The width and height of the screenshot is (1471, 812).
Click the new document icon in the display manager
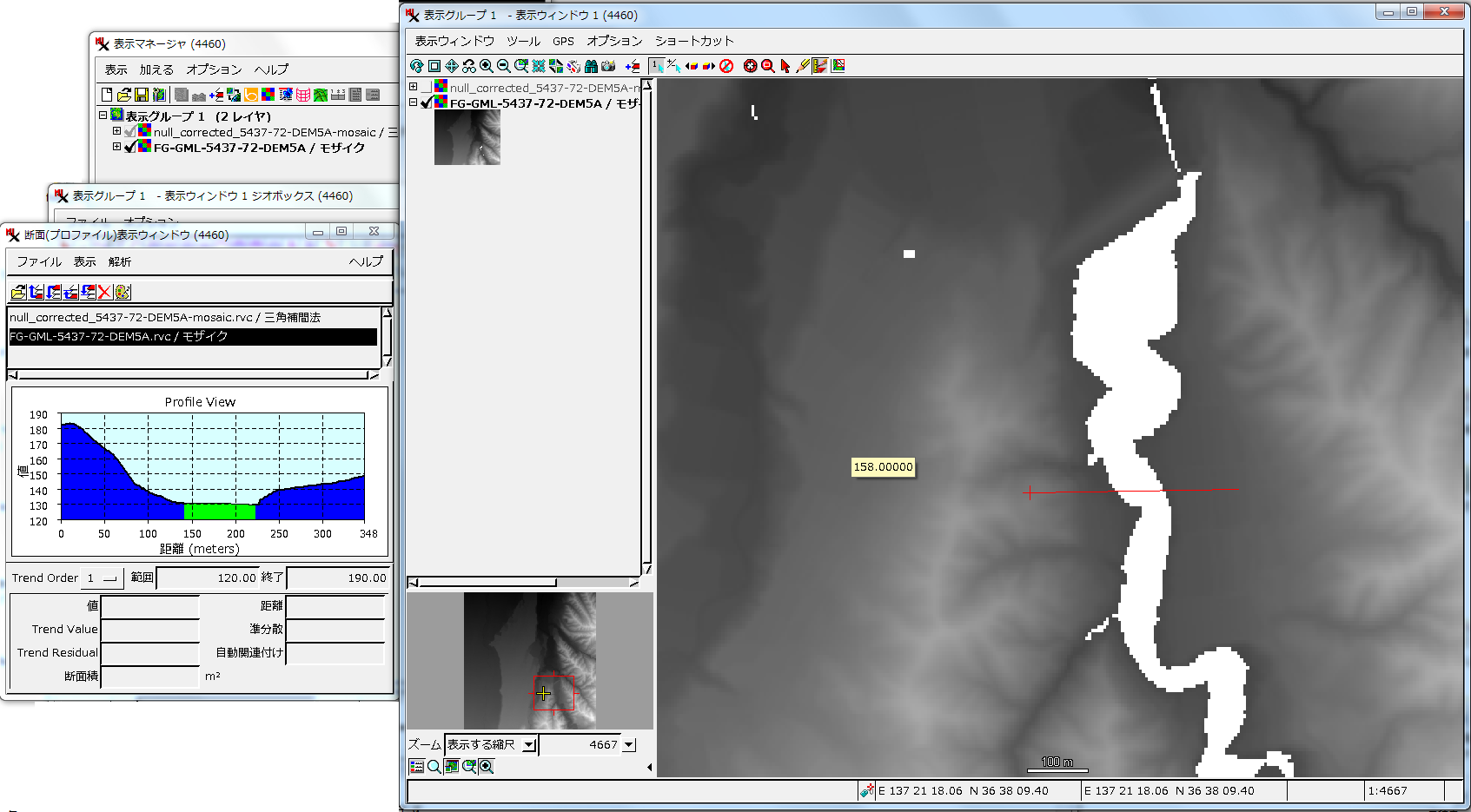(107, 95)
